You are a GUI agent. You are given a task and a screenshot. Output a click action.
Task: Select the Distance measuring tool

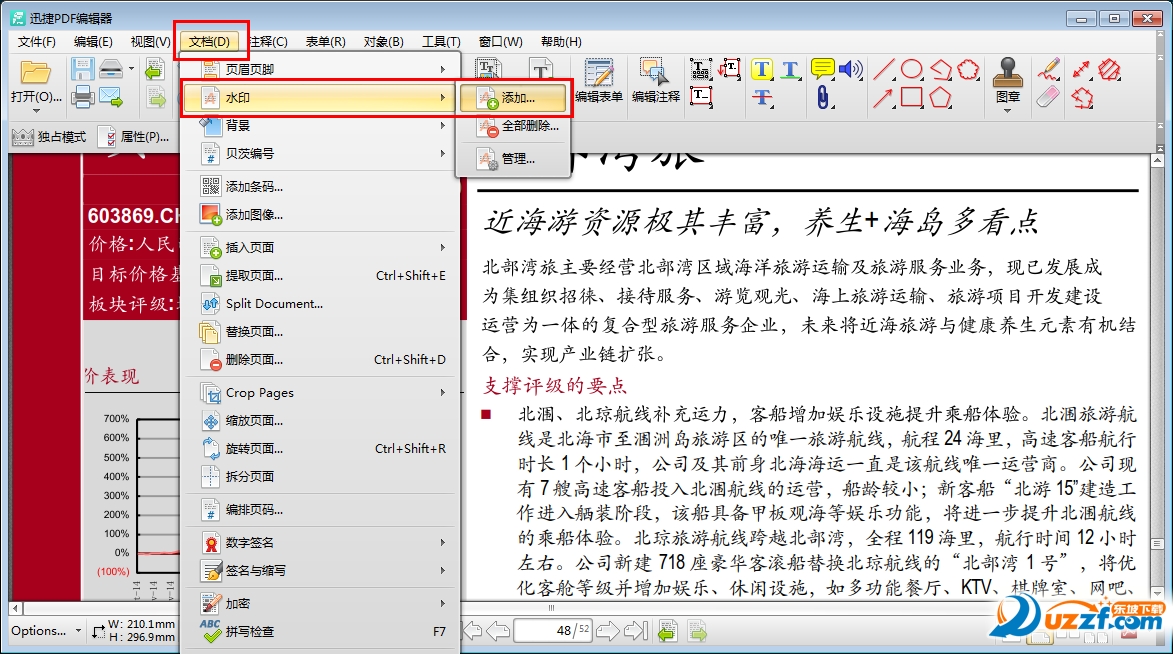(x=1081, y=70)
